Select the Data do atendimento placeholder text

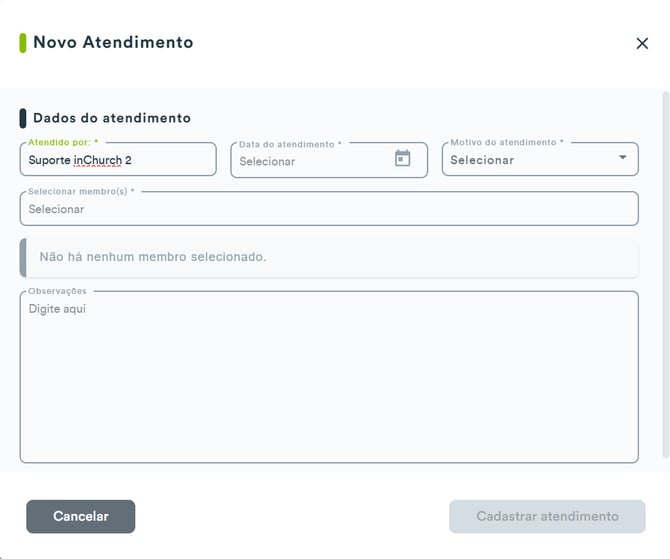(x=267, y=162)
